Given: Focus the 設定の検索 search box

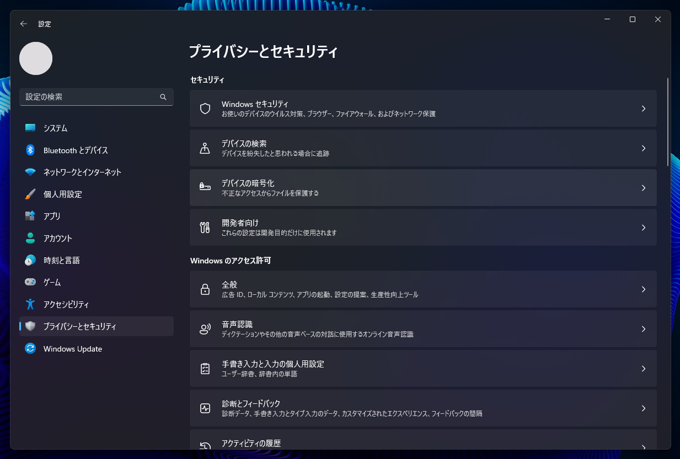Looking at the screenshot, I should (96, 97).
